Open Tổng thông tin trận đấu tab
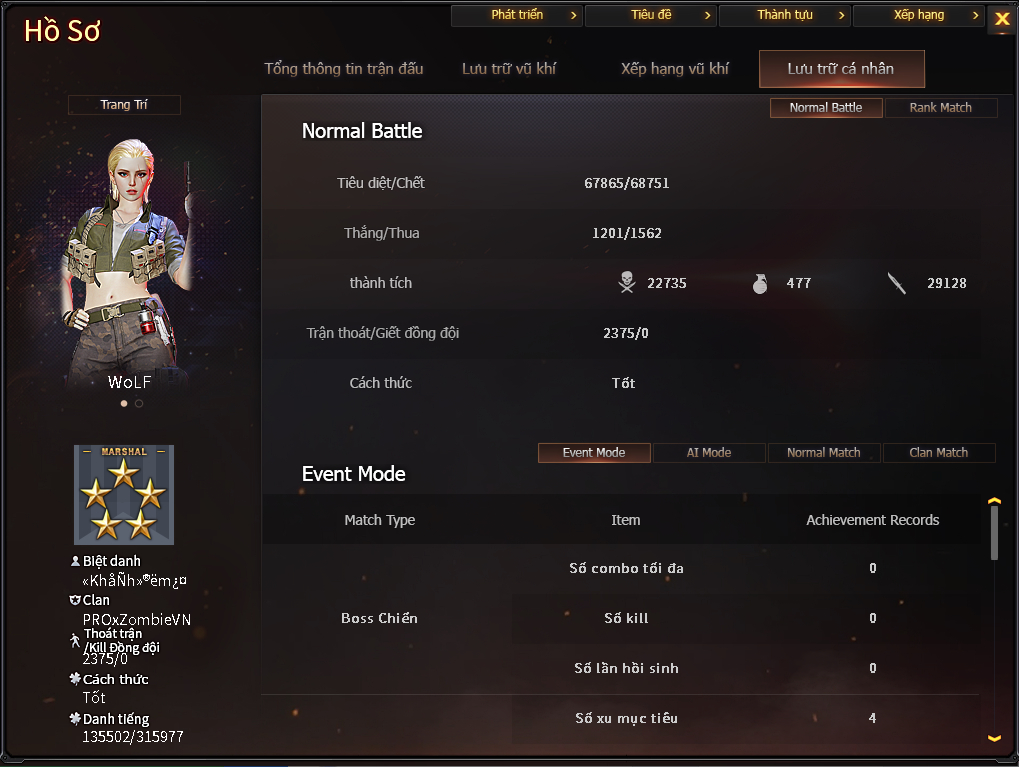 (344, 69)
